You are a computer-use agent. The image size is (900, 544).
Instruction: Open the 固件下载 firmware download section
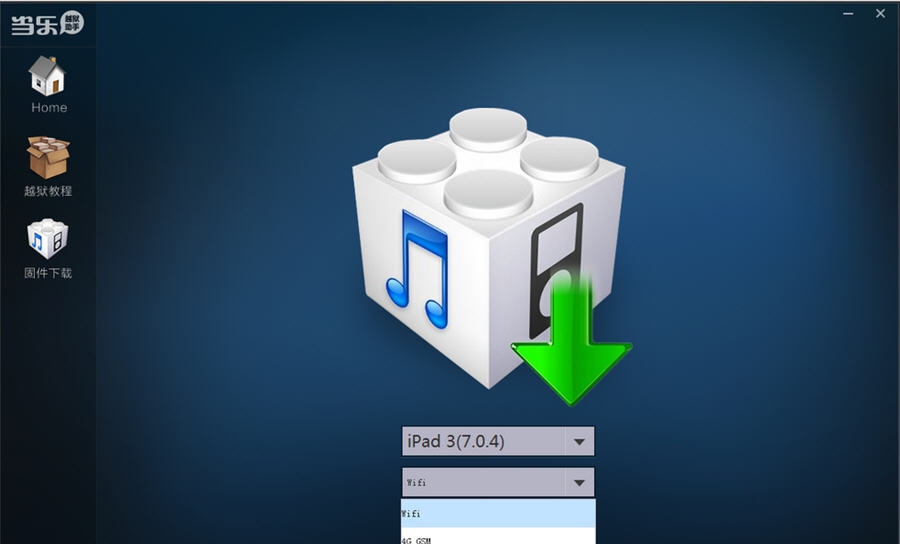pyautogui.click(x=48, y=248)
